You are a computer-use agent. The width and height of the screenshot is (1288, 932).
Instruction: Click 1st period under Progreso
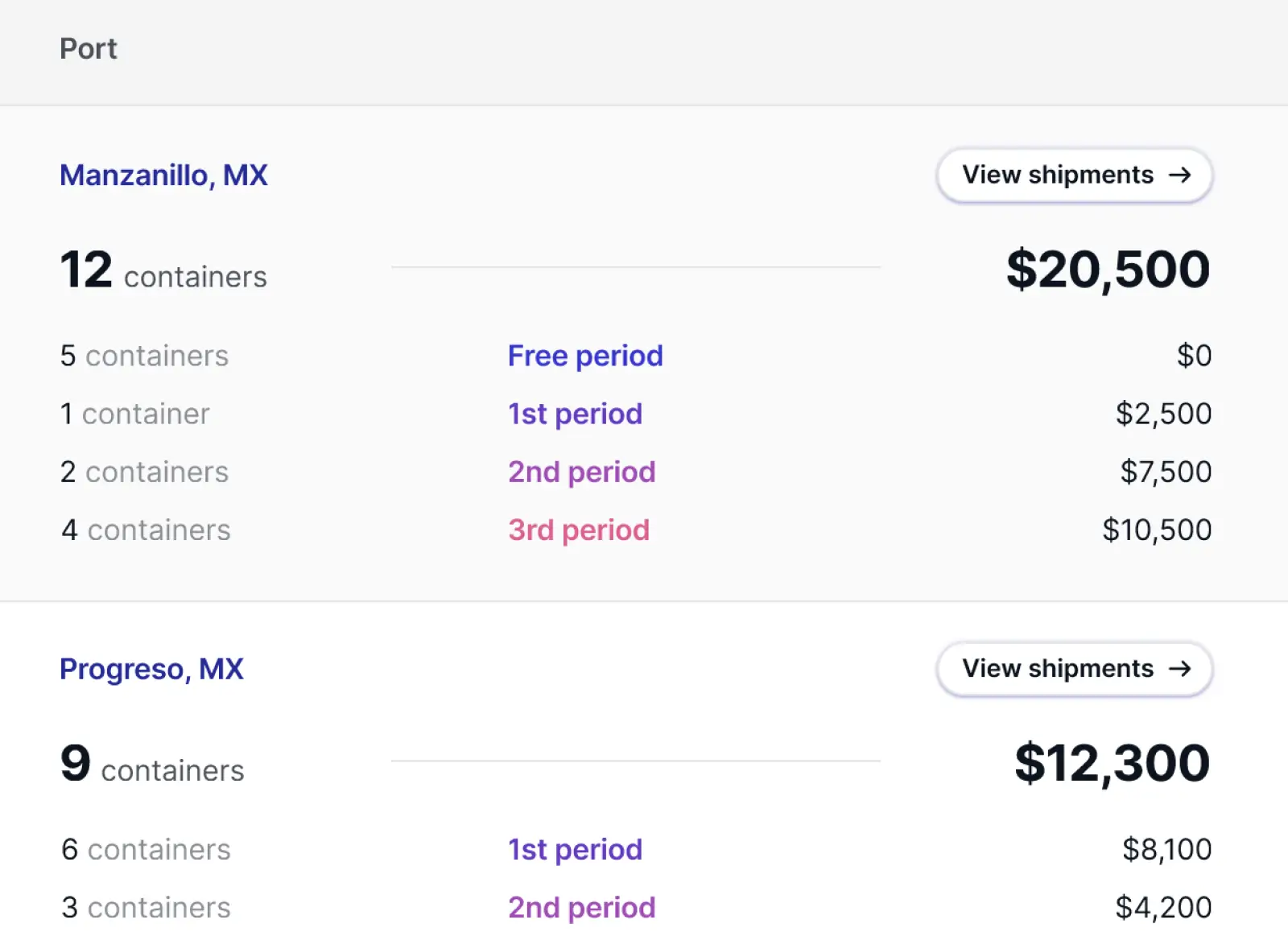pos(575,849)
